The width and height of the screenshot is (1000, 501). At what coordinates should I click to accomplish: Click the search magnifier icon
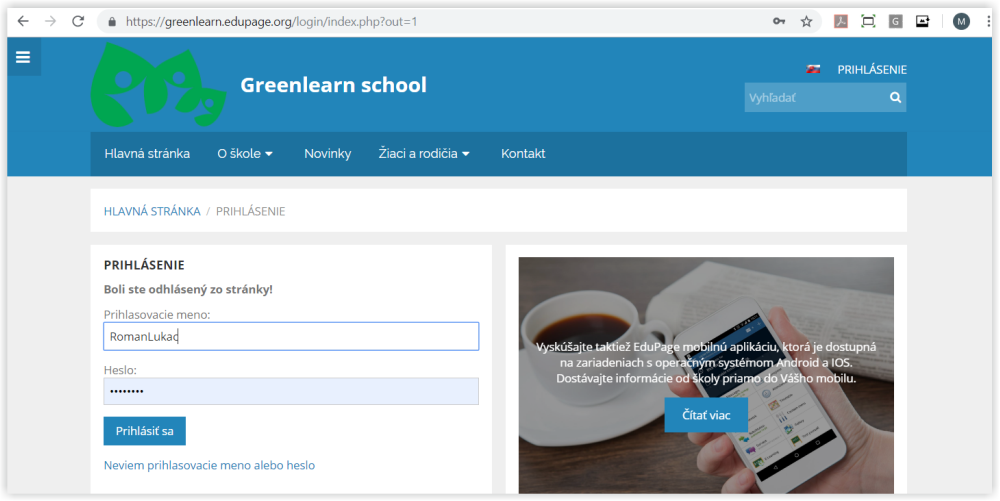[x=895, y=98]
